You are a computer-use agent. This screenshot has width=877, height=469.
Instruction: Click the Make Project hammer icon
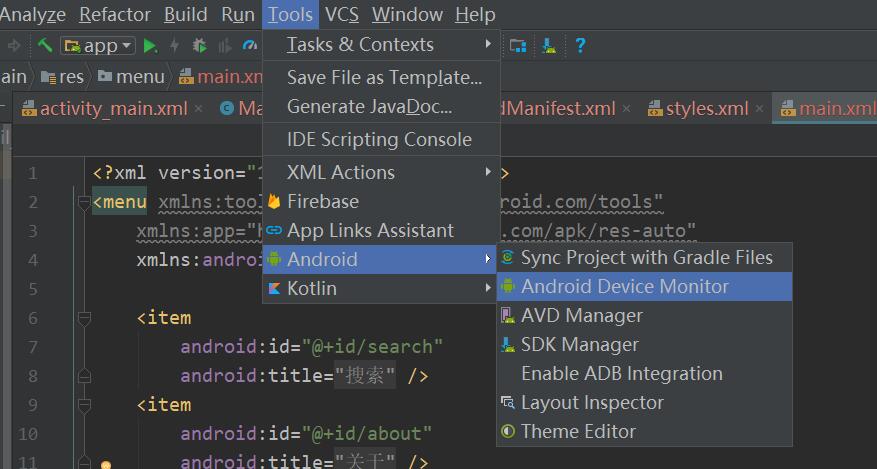(44, 45)
